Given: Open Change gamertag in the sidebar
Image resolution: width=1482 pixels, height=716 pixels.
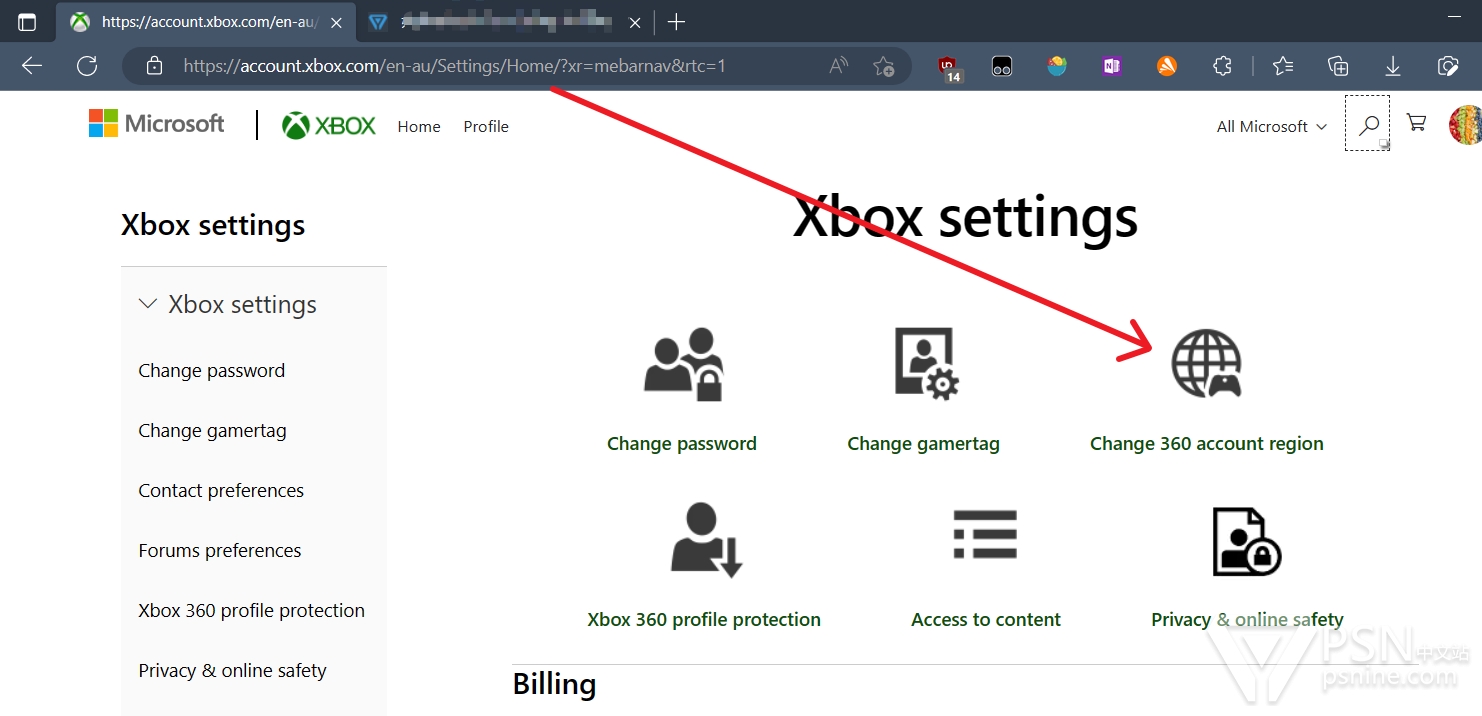Looking at the screenshot, I should tap(212, 431).
